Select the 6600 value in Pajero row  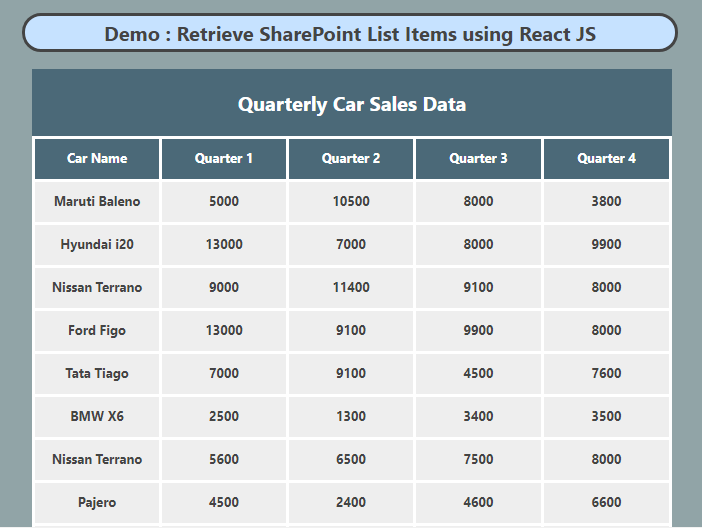[x=606, y=502]
